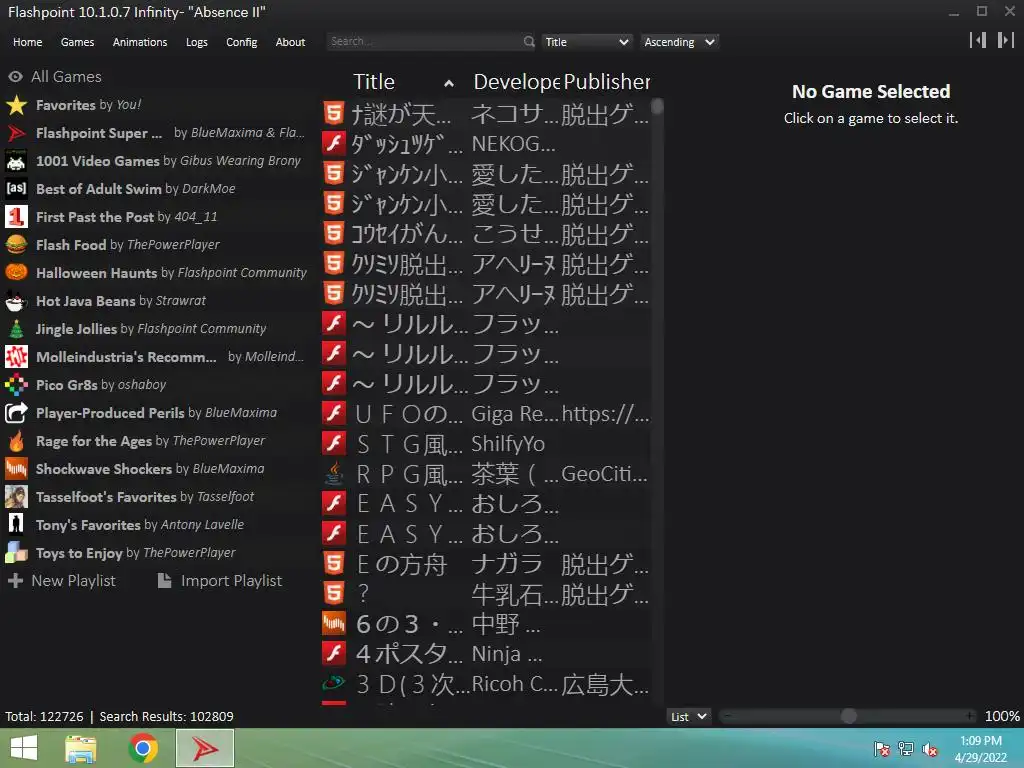The image size is (1024, 768).
Task: Click the Java icon of RPG風 row
Action: (334, 473)
